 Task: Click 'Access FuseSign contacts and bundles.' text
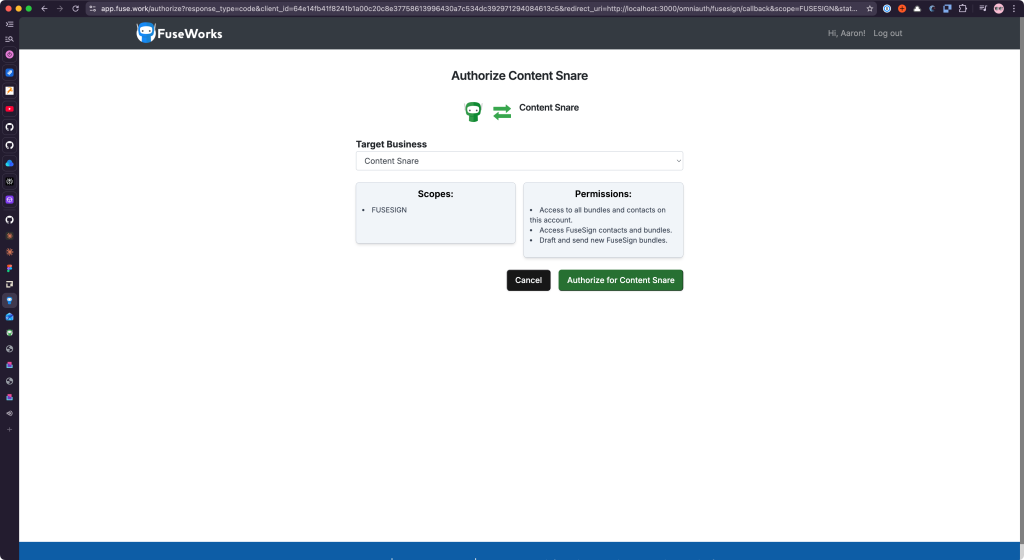[x=605, y=230]
